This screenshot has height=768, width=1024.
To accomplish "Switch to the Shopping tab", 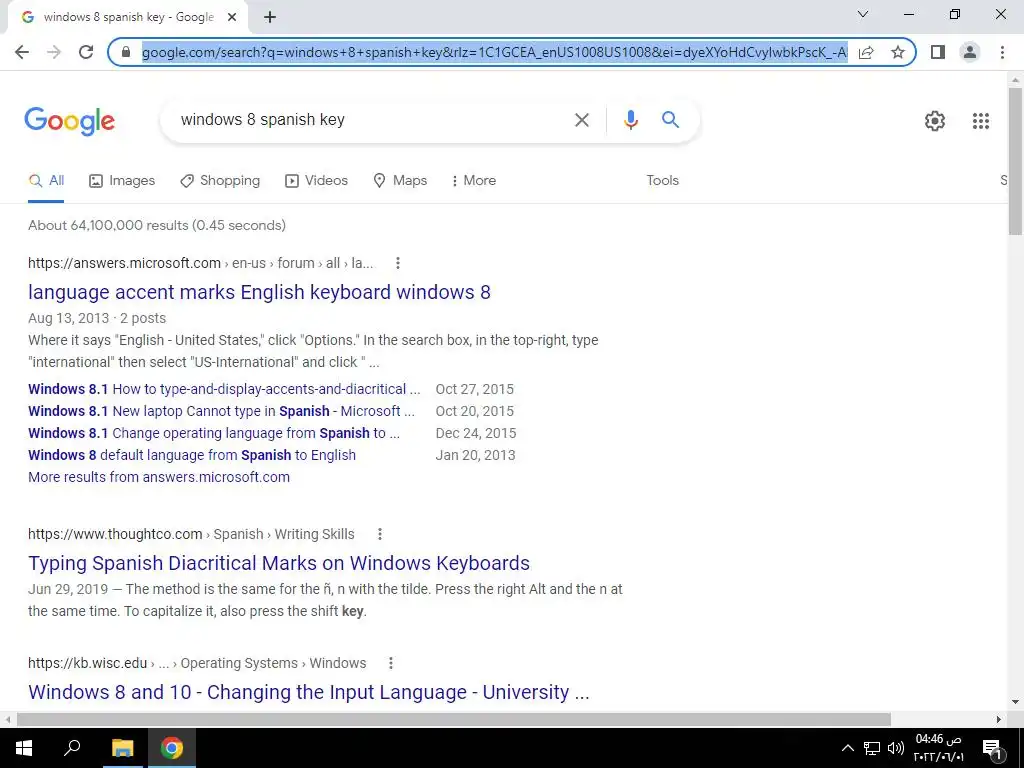I will [220, 181].
